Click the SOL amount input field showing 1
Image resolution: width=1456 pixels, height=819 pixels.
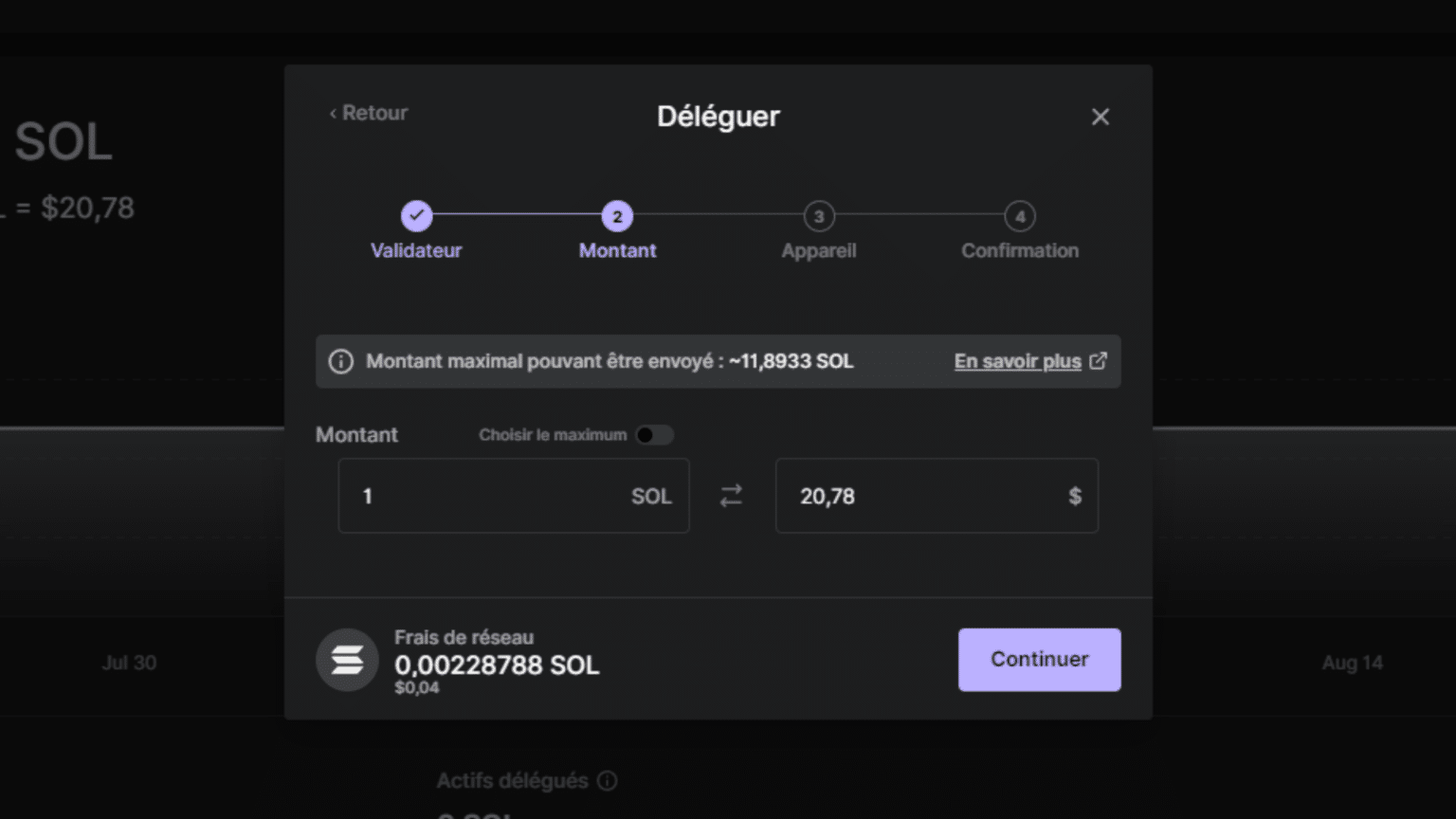tap(474, 496)
